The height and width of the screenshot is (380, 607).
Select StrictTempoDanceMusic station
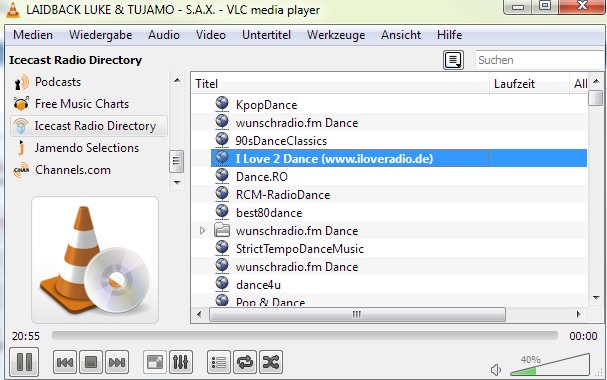[300, 249]
